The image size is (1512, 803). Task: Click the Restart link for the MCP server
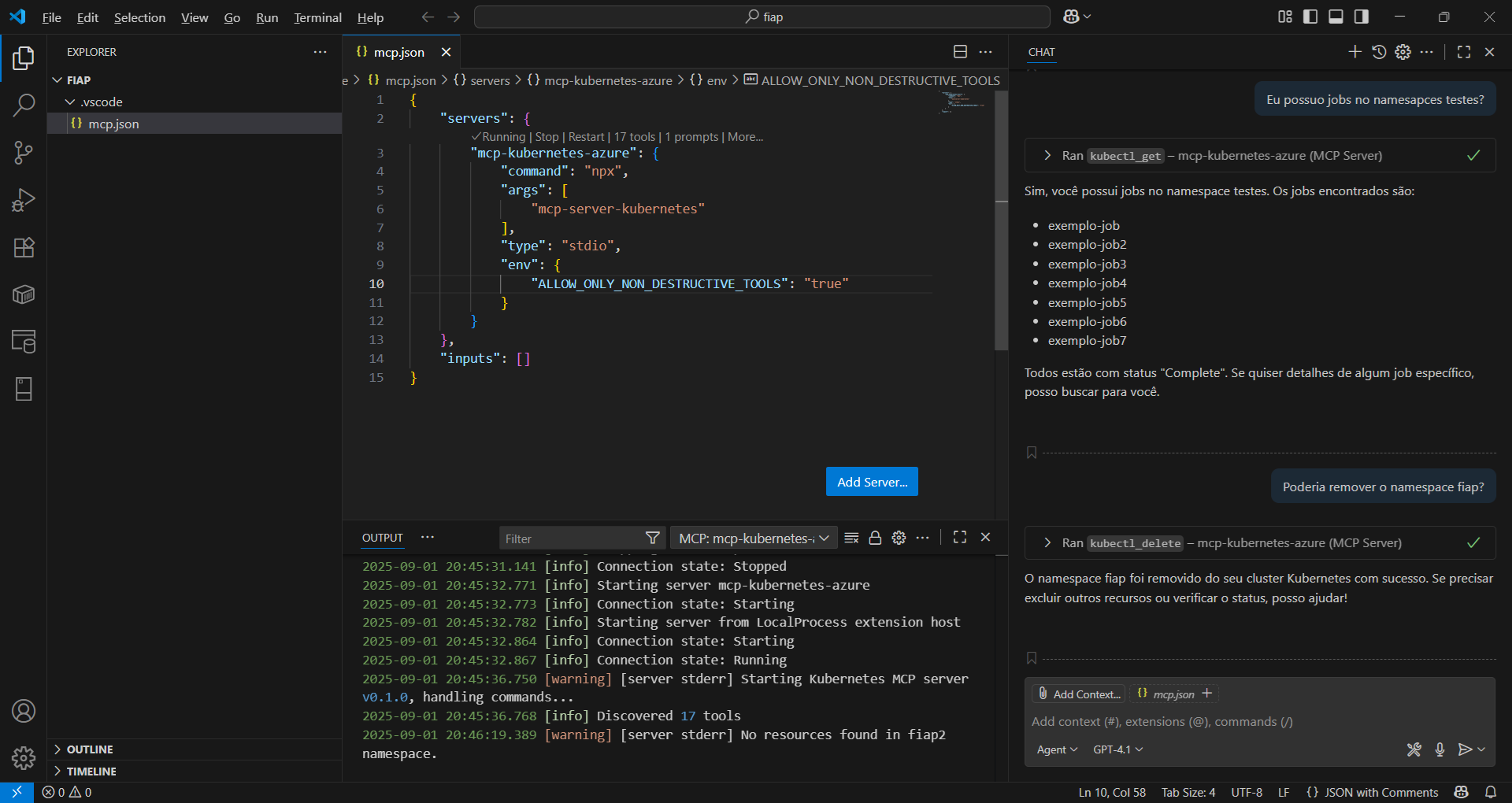pos(586,137)
